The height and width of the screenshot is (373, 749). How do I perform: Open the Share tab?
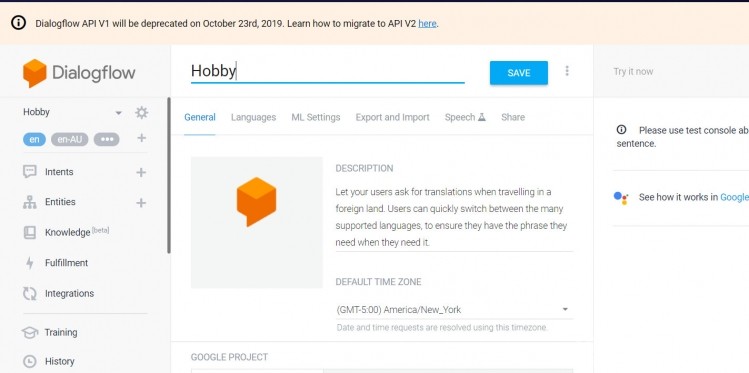pyautogui.click(x=513, y=117)
